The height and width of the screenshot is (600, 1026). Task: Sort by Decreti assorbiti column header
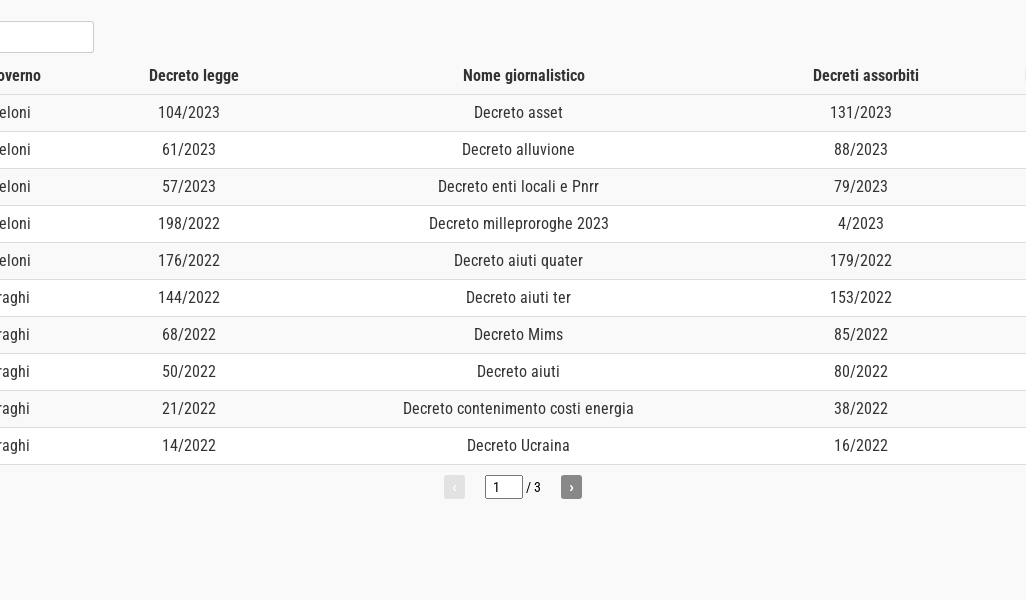(866, 76)
